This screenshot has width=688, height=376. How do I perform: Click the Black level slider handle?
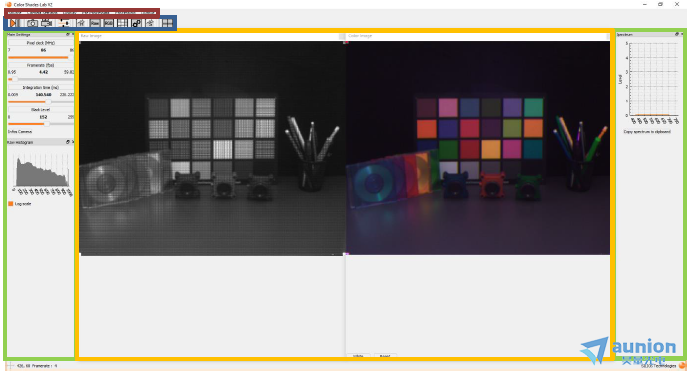click(x=47, y=124)
